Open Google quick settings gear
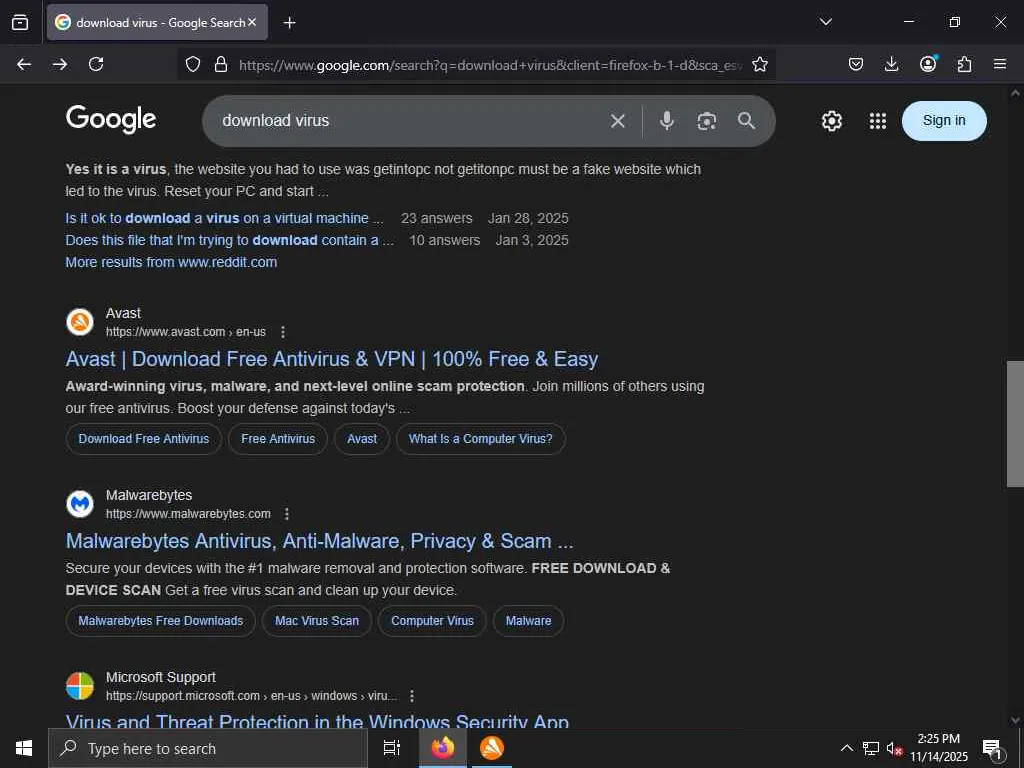The image size is (1024, 768). [x=831, y=121]
